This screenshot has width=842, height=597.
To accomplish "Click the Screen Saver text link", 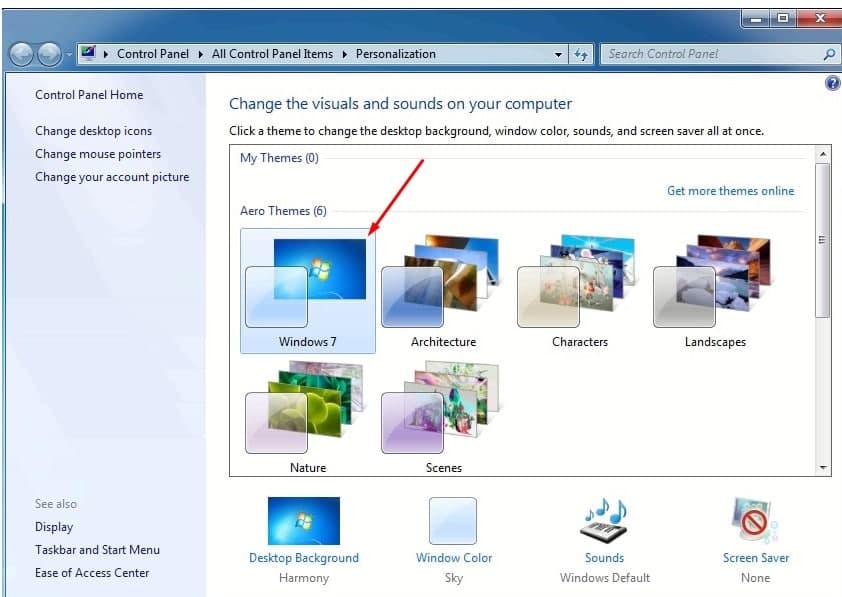I will [x=756, y=558].
